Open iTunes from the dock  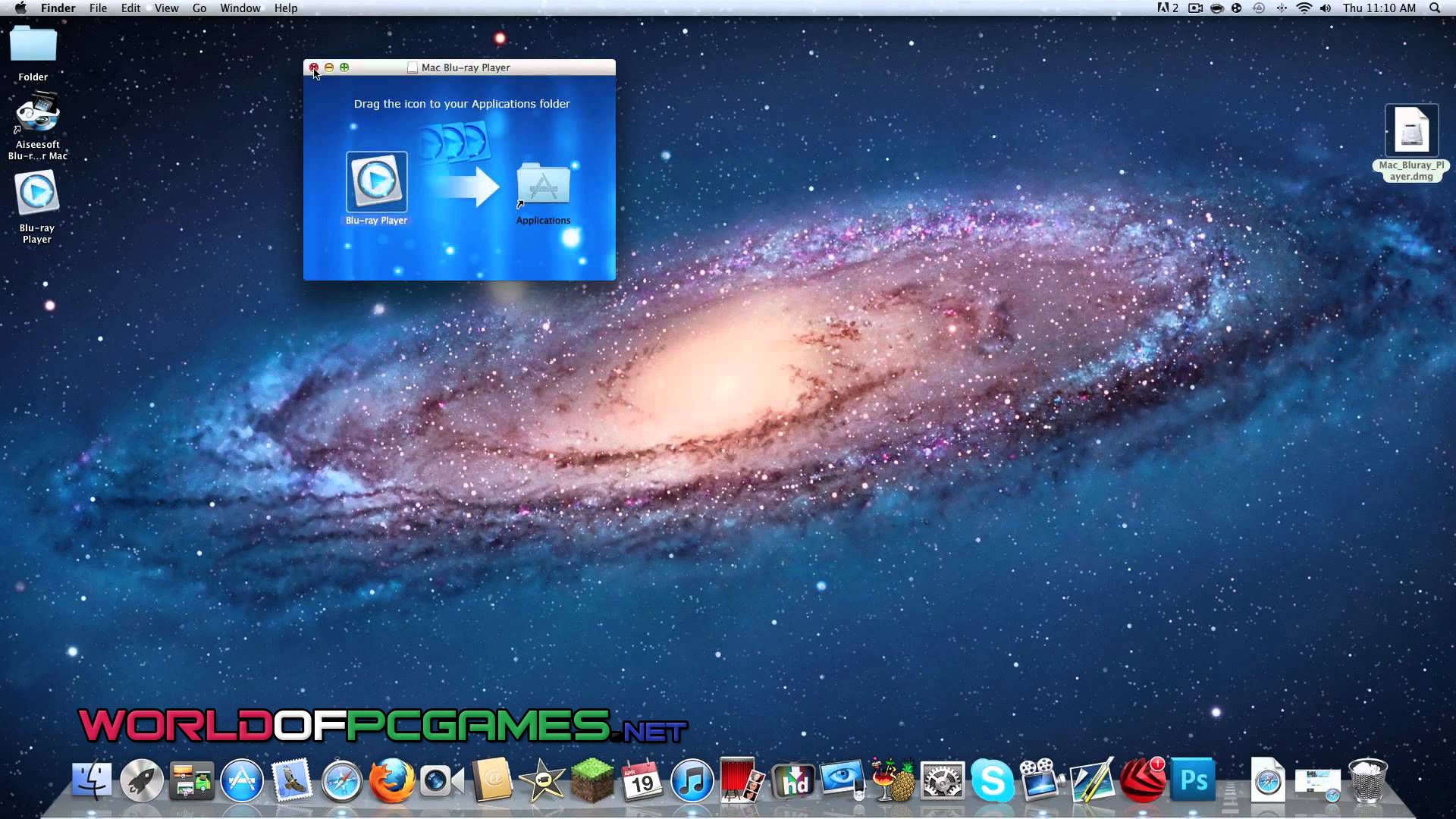coord(692,781)
